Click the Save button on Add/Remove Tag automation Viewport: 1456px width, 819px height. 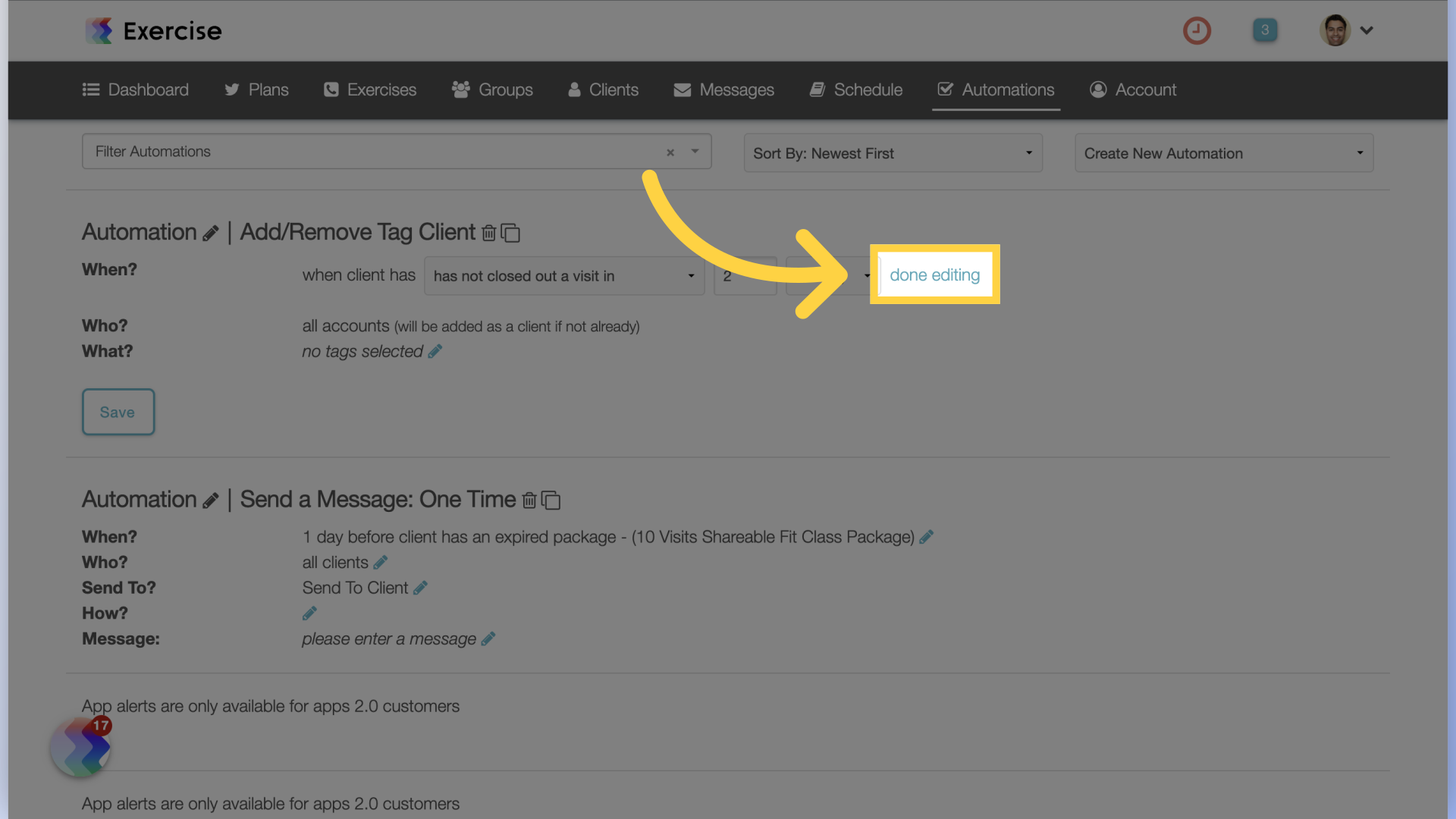117,411
